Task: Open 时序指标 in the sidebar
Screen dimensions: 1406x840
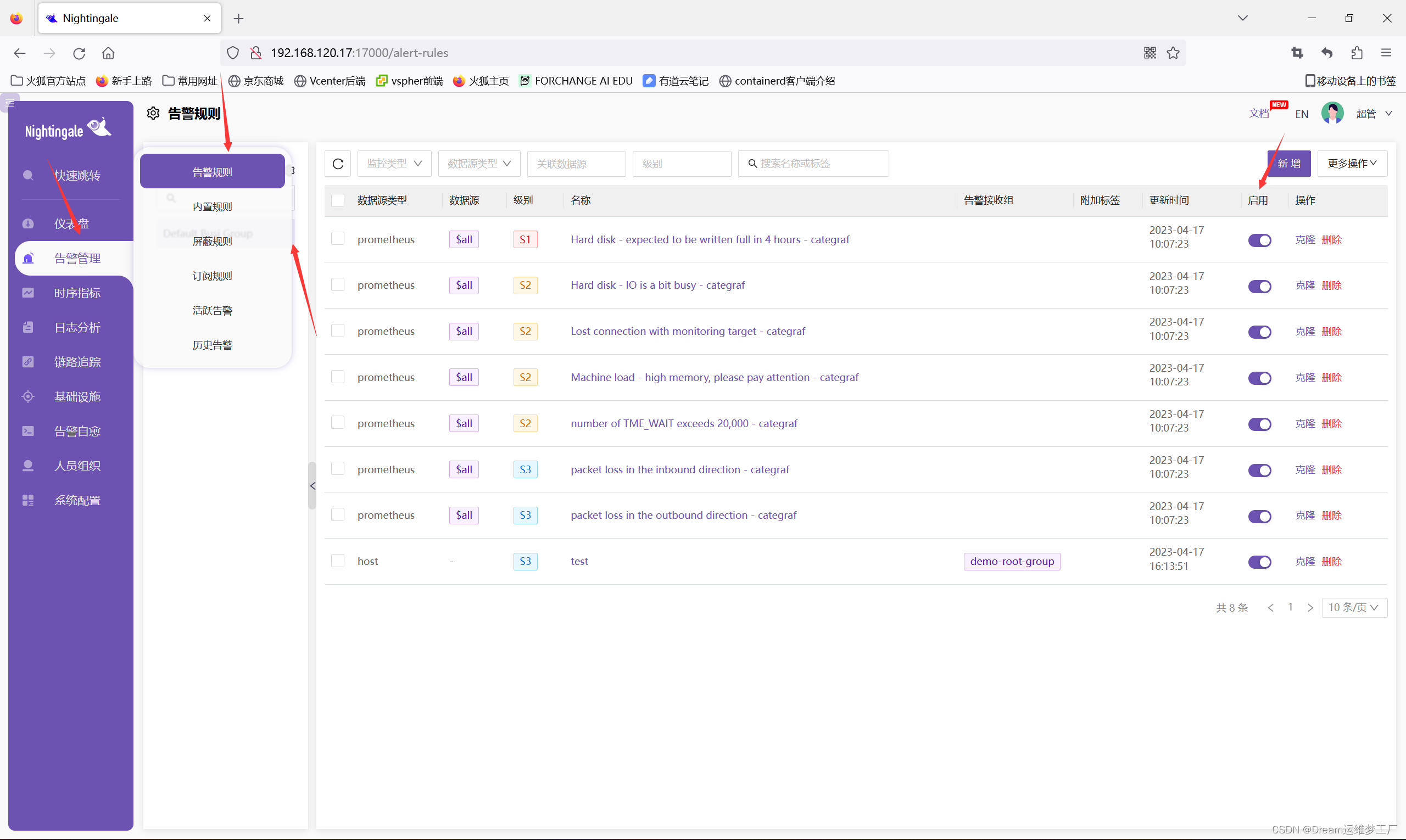Action: [77, 293]
